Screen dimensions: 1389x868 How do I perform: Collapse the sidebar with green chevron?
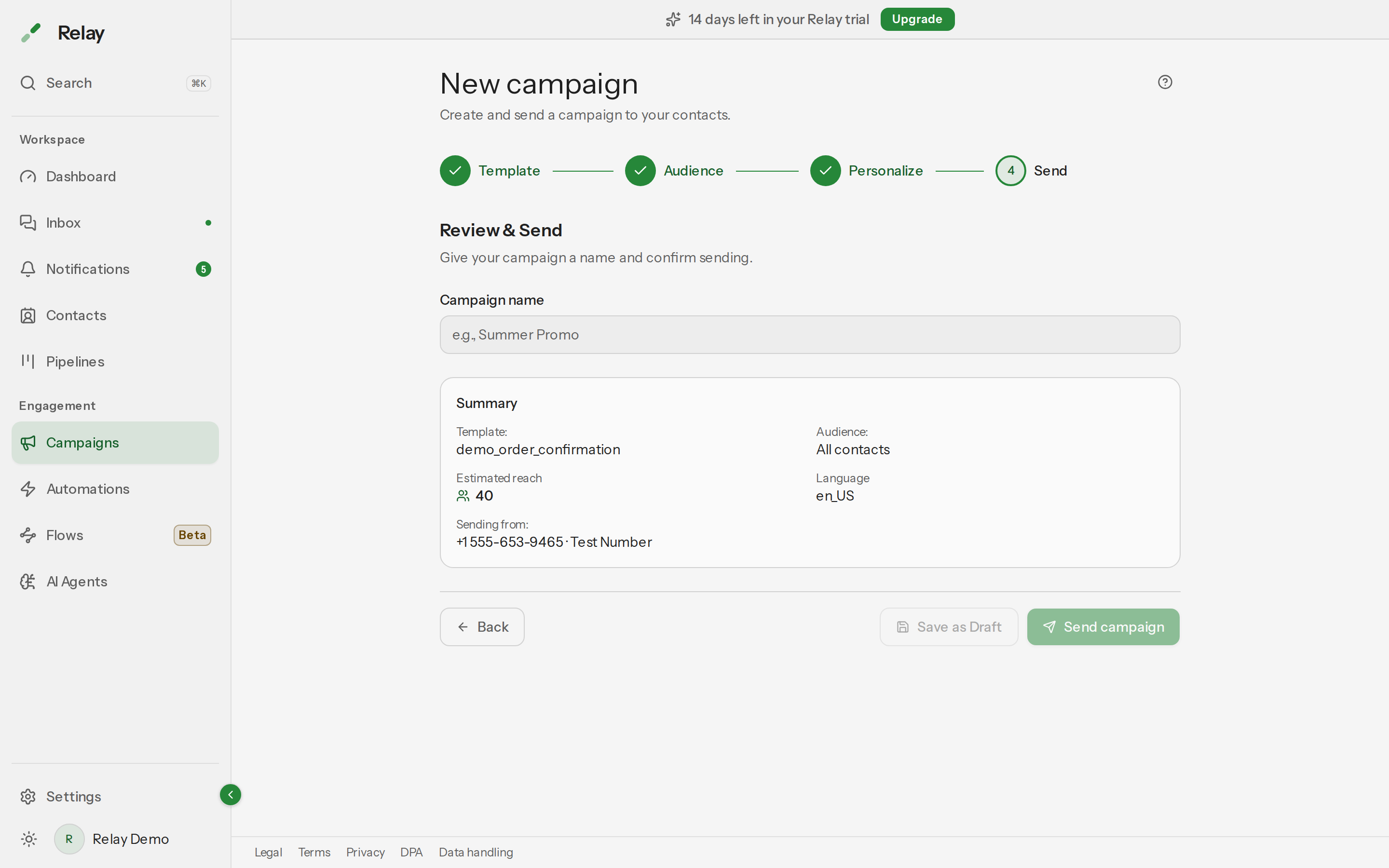pos(231,795)
